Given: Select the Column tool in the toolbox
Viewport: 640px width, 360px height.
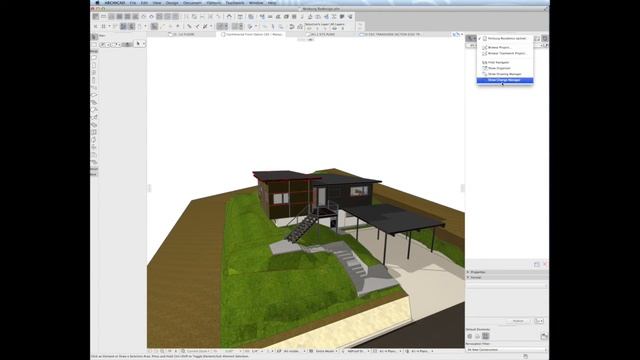Looking at the screenshot, I should (x=93, y=80).
